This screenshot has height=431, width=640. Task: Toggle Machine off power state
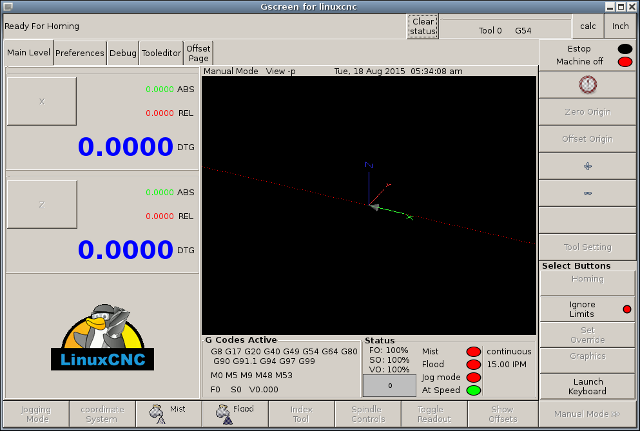coord(588,62)
